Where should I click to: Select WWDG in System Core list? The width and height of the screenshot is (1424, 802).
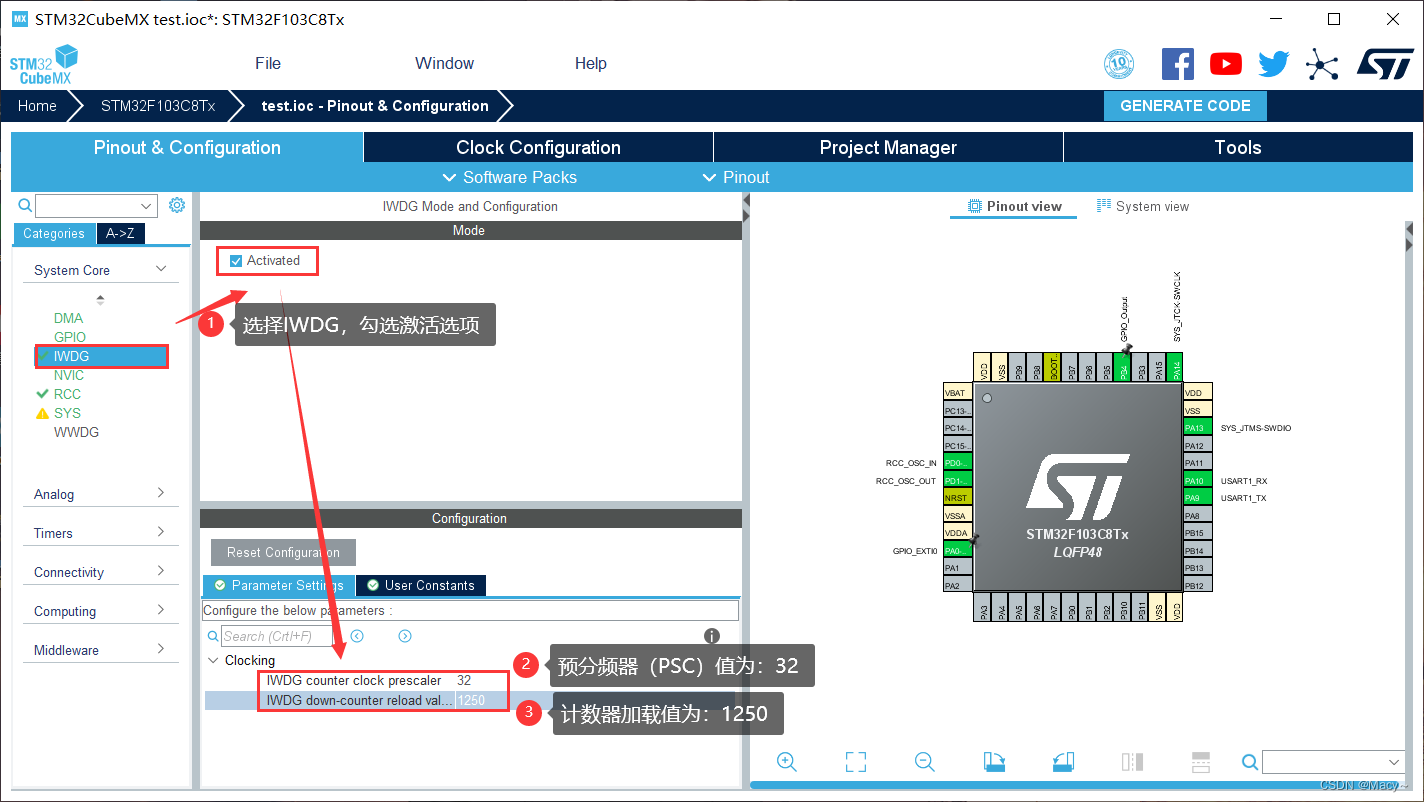pyautogui.click(x=76, y=432)
